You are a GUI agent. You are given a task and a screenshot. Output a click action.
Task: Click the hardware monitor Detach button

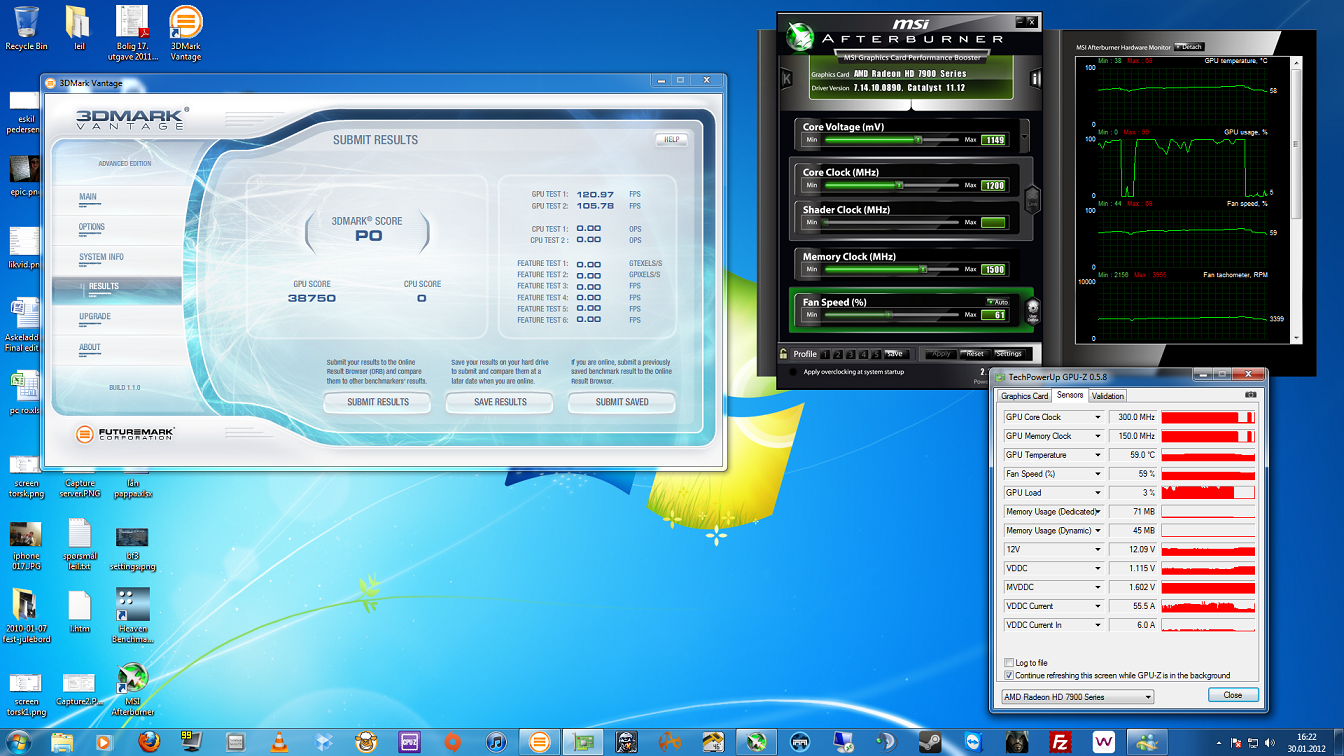point(1189,47)
